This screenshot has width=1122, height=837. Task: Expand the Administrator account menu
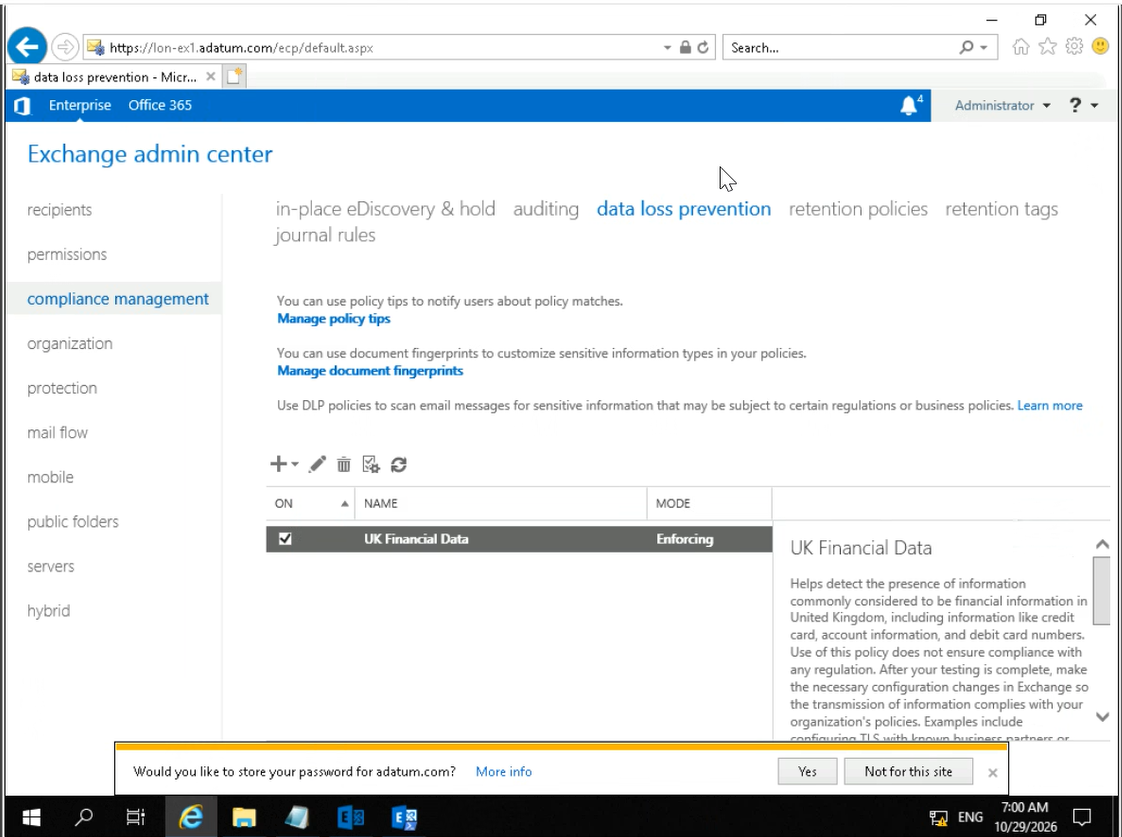[1003, 105]
